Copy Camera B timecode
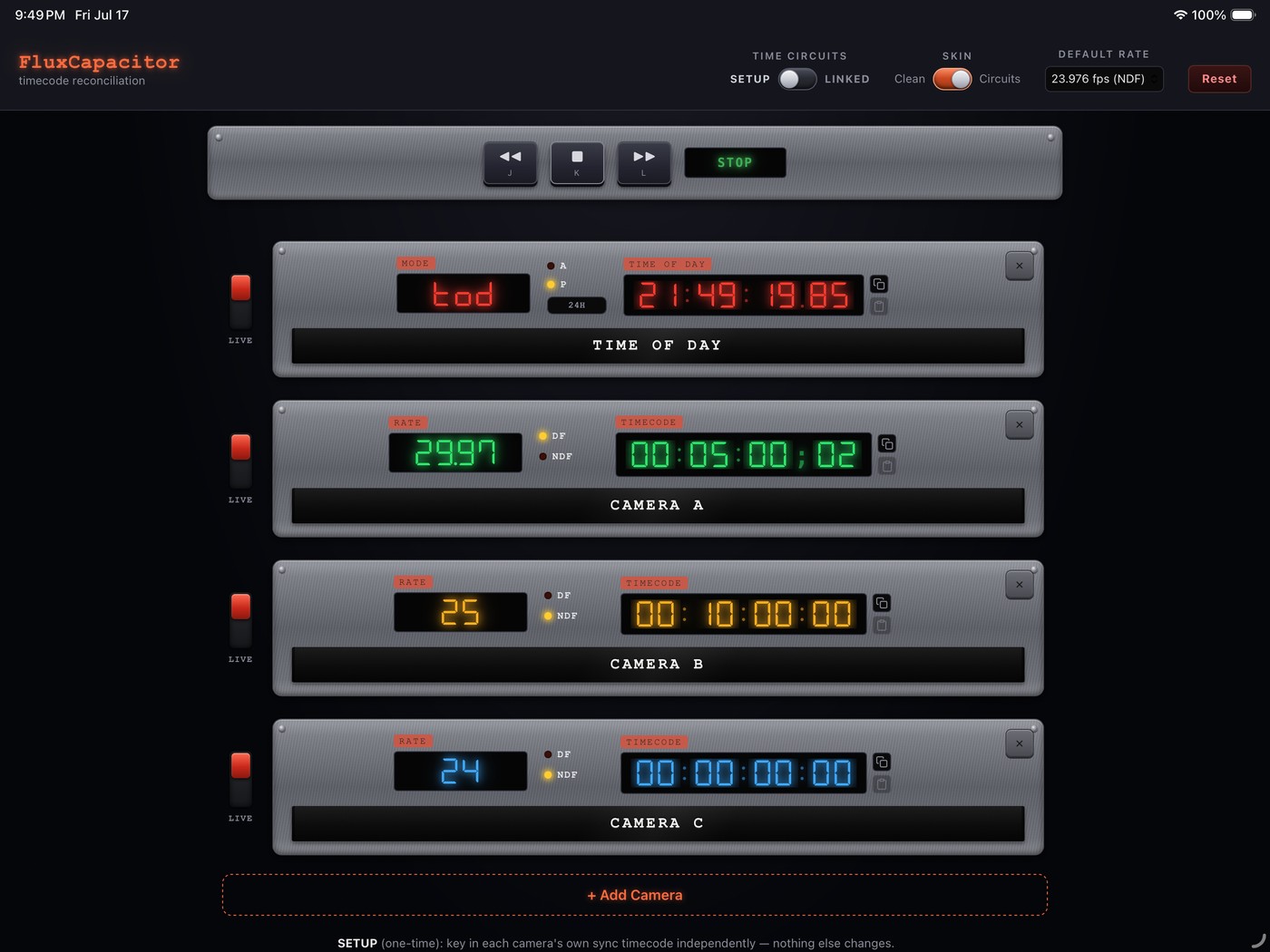 (882, 603)
